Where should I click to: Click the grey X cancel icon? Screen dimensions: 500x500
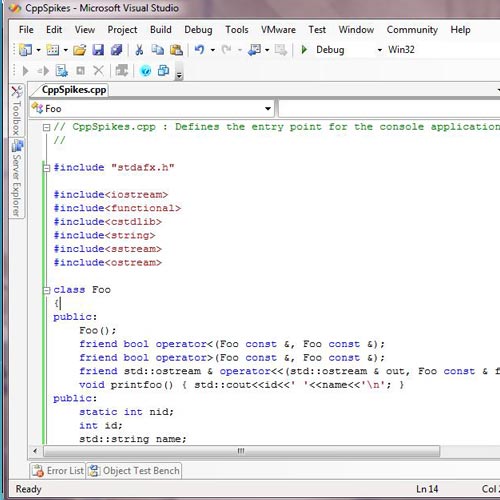click(x=98, y=71)
